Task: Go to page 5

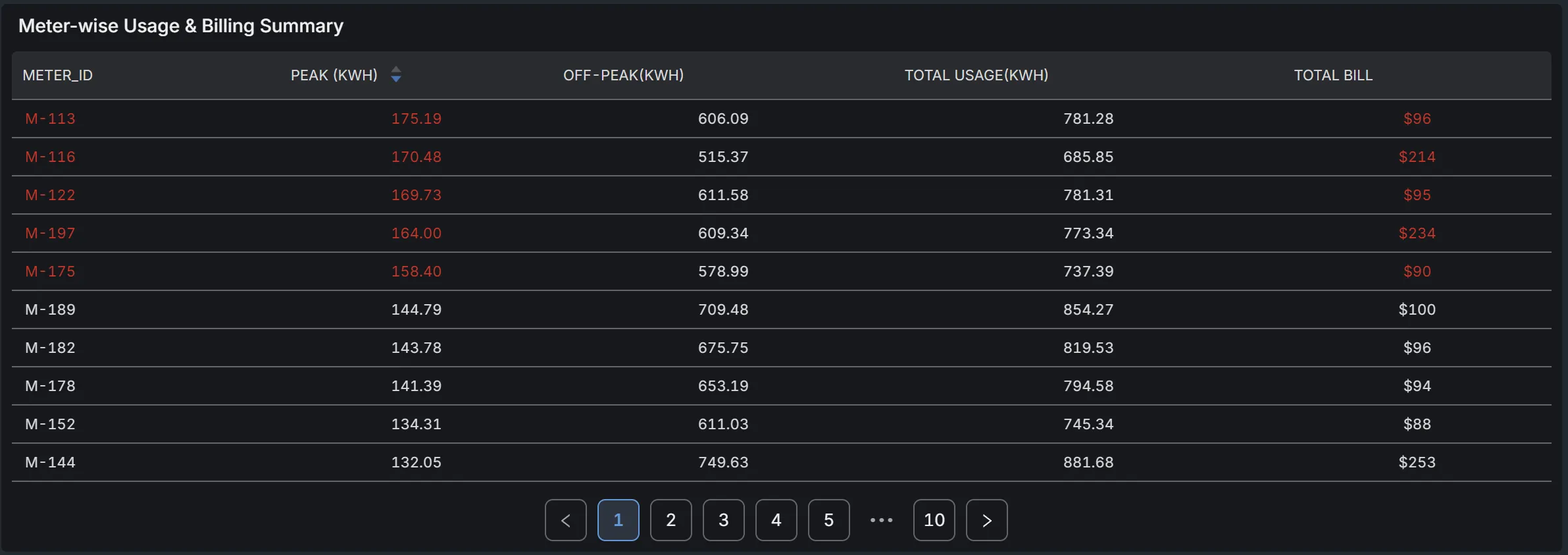Action: pyautogui.click(x=828, y=520)
